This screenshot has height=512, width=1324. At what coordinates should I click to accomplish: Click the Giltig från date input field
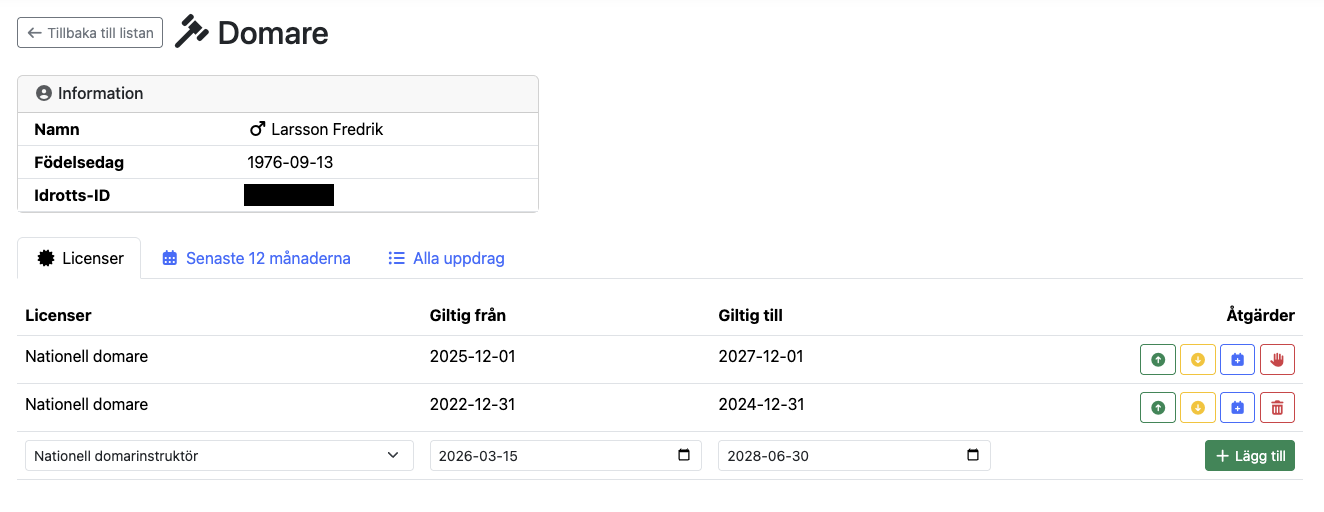pyautogui.click(x=550, y=456)
